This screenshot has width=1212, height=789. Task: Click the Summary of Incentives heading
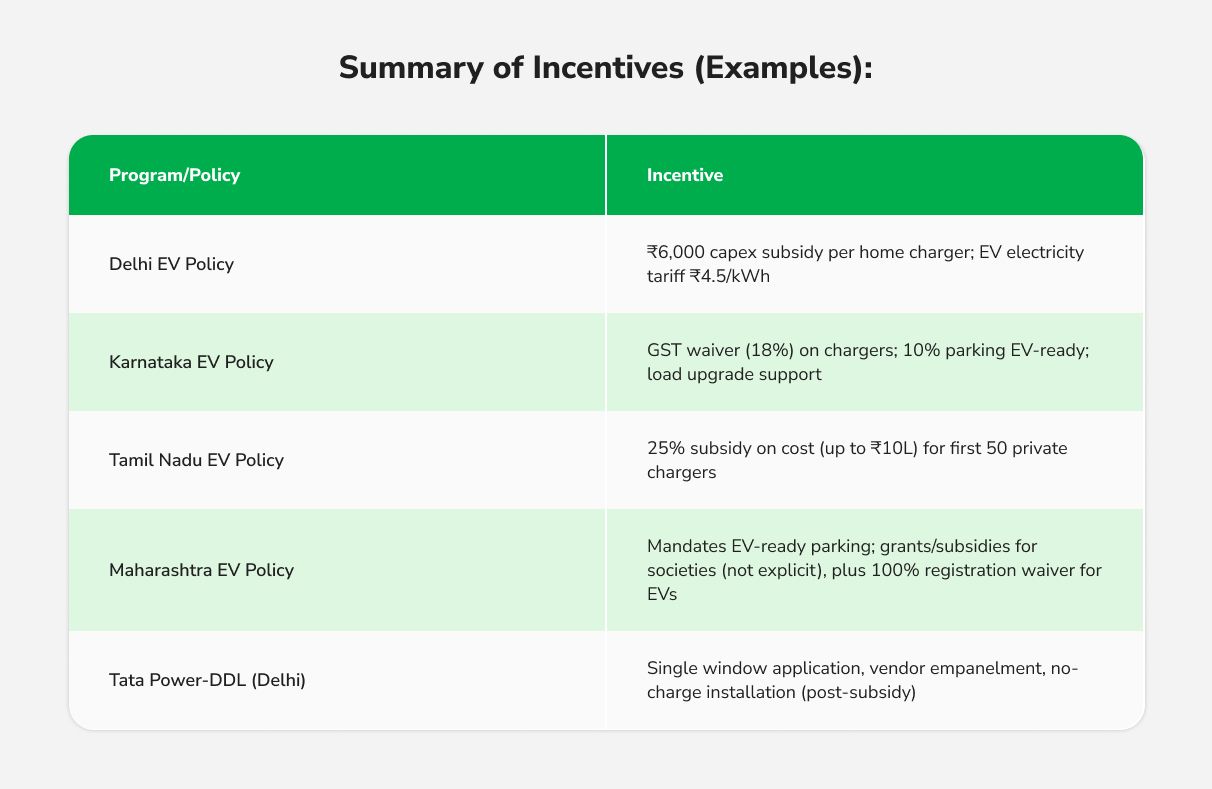[606, 68]
